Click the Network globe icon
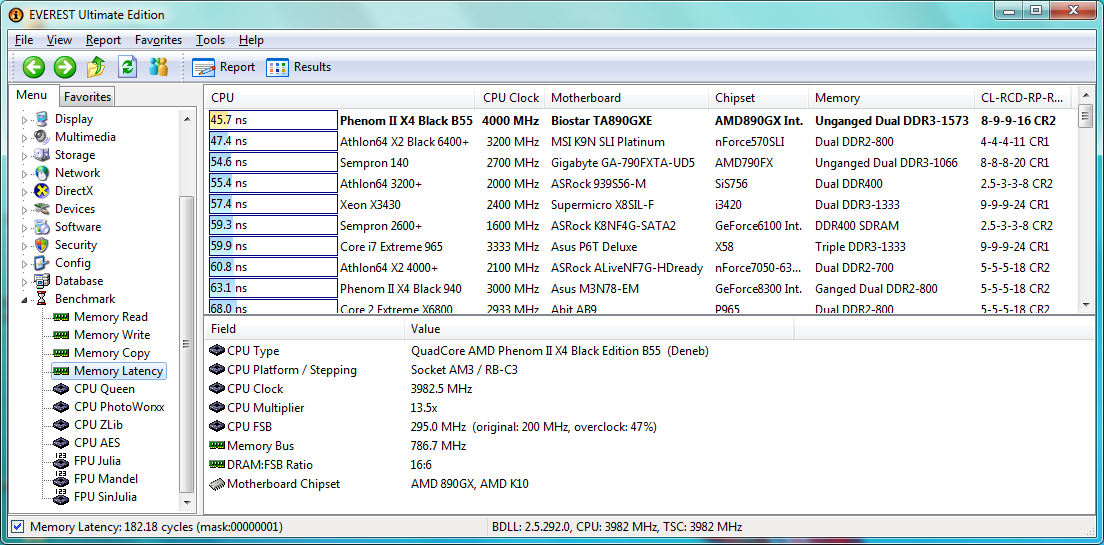Screen dimensions: 1104x545 pos(42,173)
